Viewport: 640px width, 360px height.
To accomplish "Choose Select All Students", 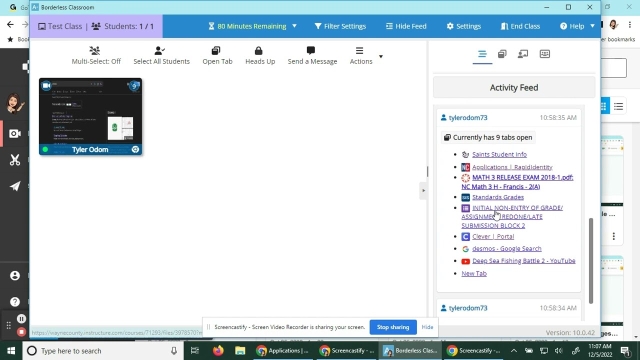I will (161, 56).
